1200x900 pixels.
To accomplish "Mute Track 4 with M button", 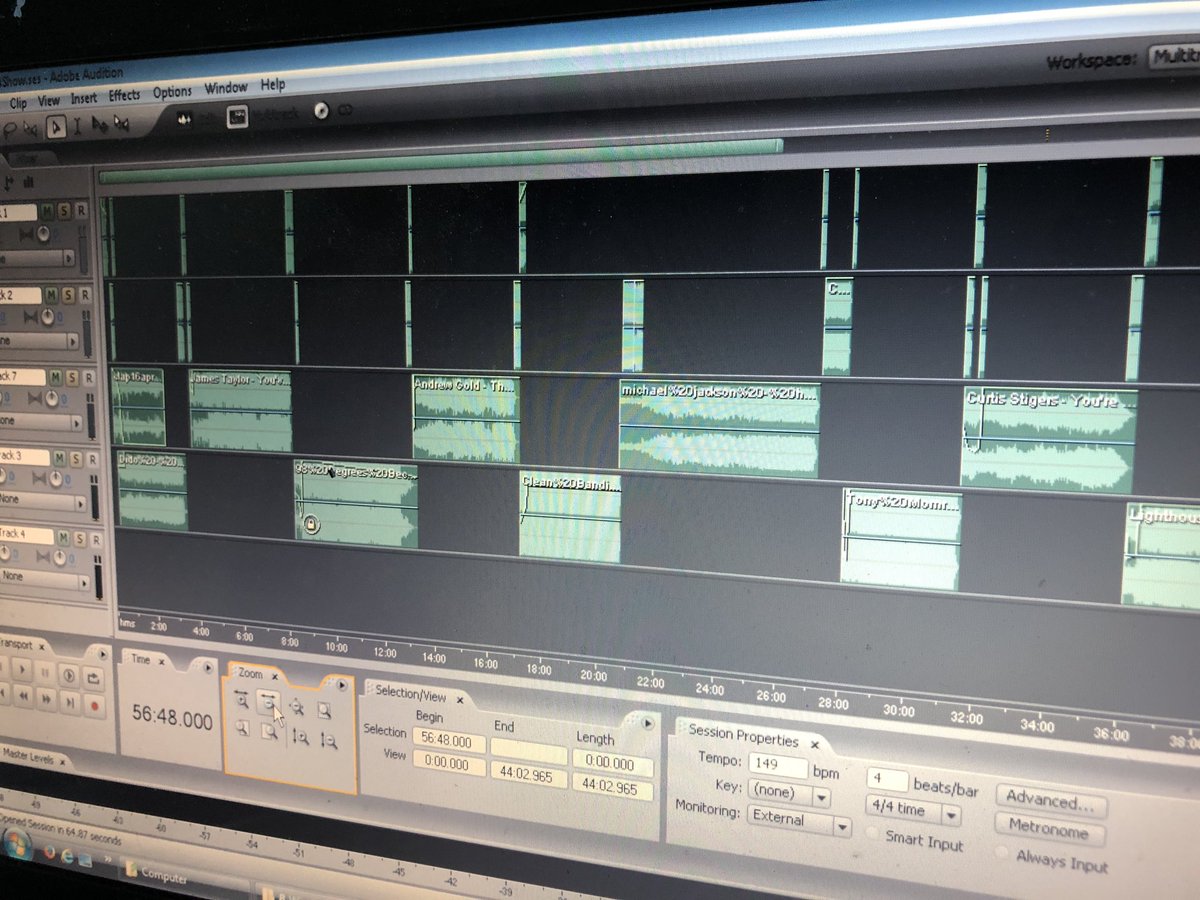I will pos(63,538).
